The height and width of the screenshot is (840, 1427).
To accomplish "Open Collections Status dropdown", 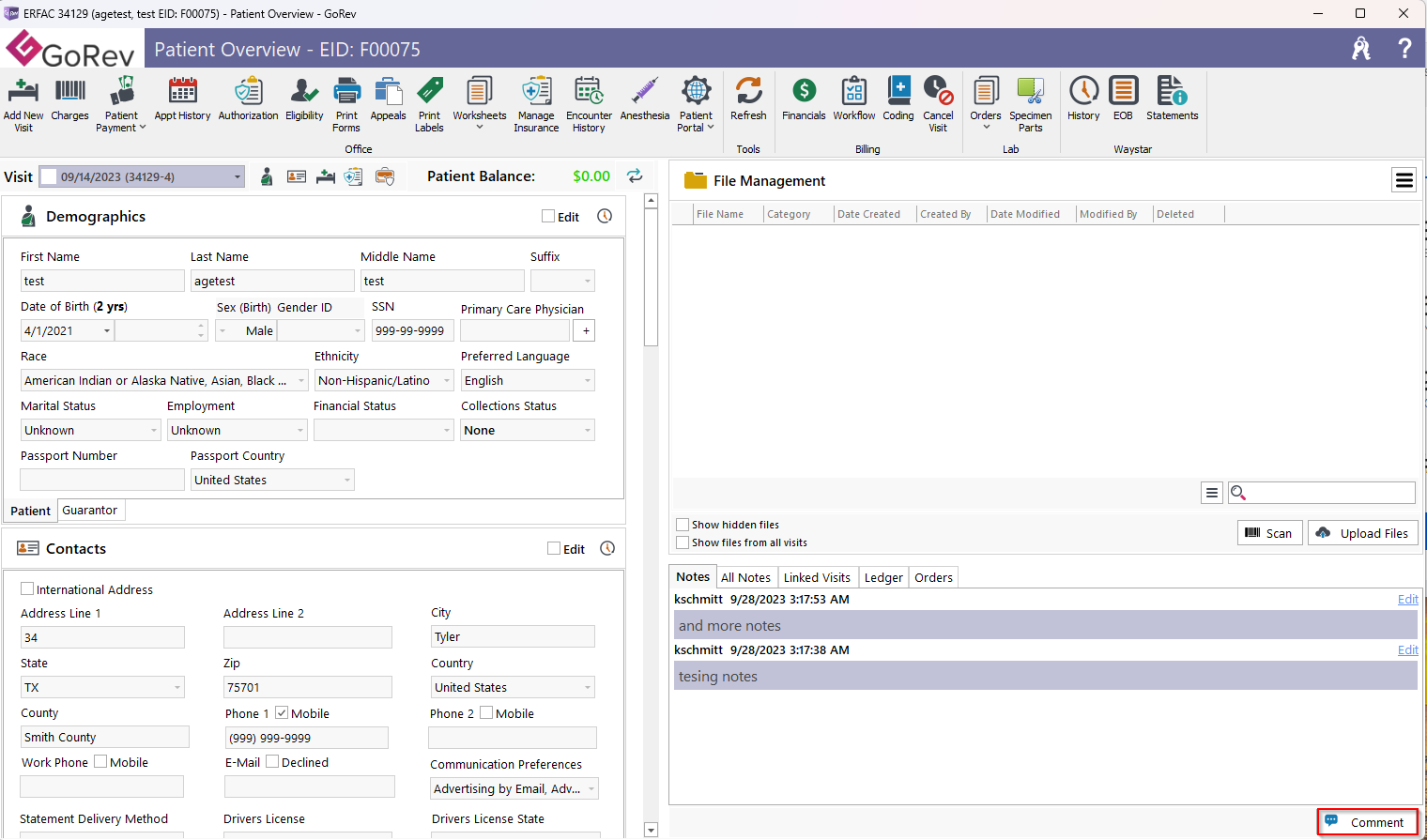I will coord(588,430).
